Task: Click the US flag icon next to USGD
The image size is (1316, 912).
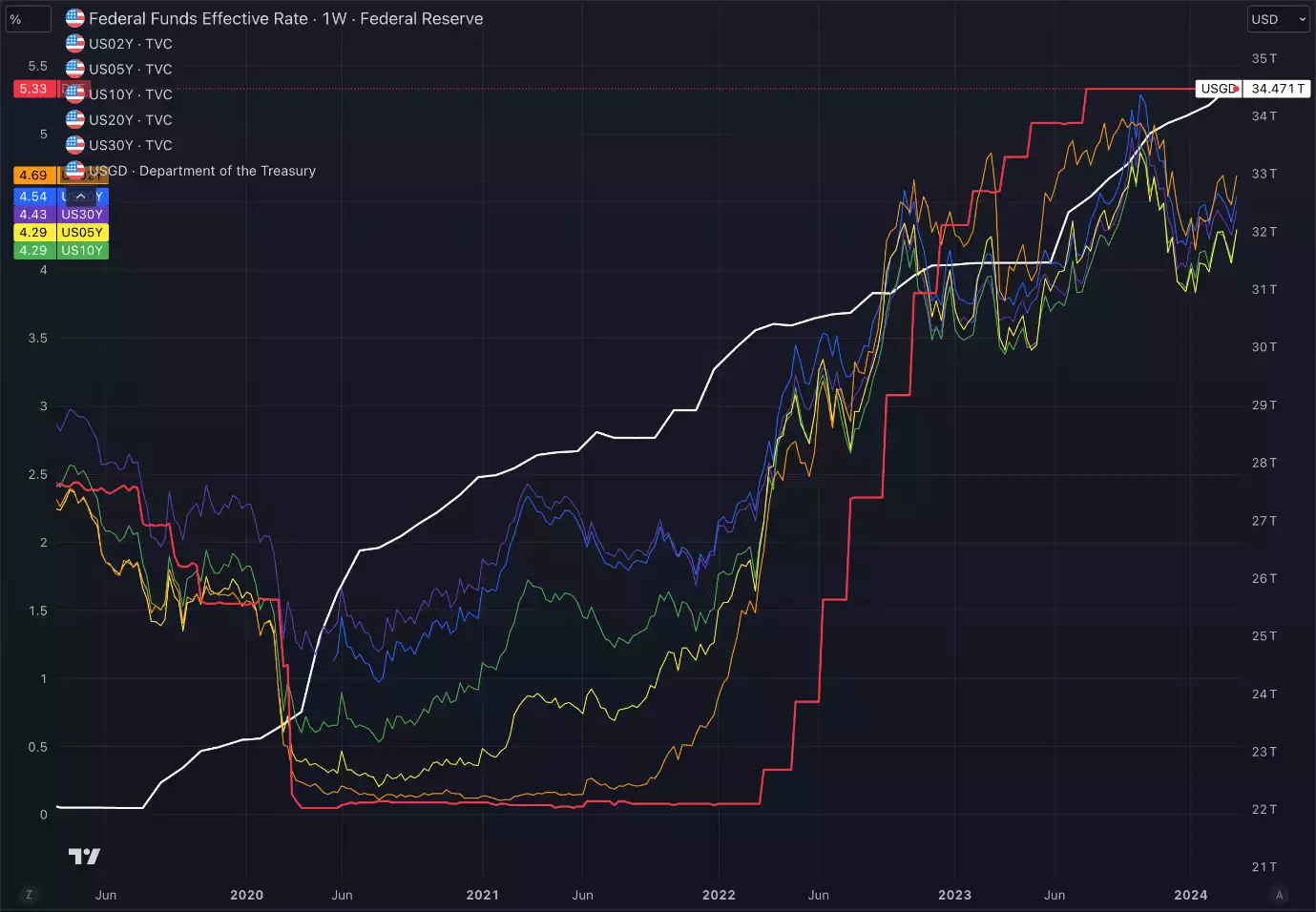Action: point(74,170)
